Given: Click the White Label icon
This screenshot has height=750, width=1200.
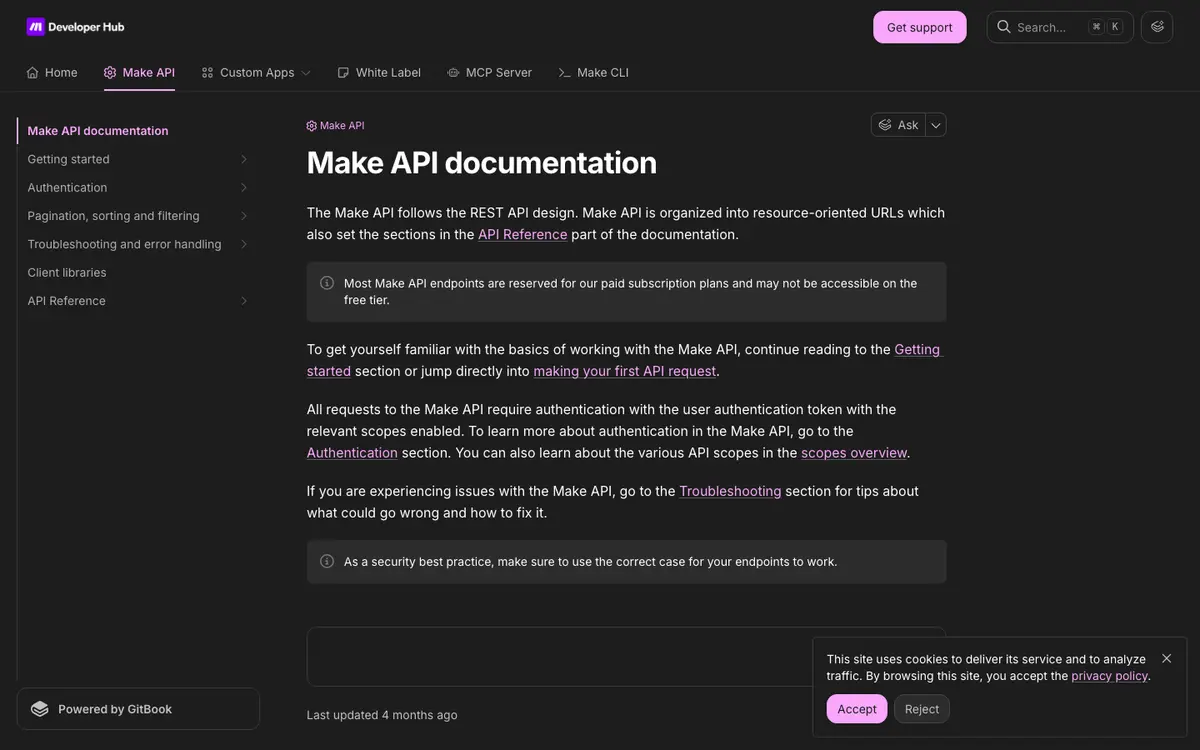Looking at the screenshot, I should 343,73.
